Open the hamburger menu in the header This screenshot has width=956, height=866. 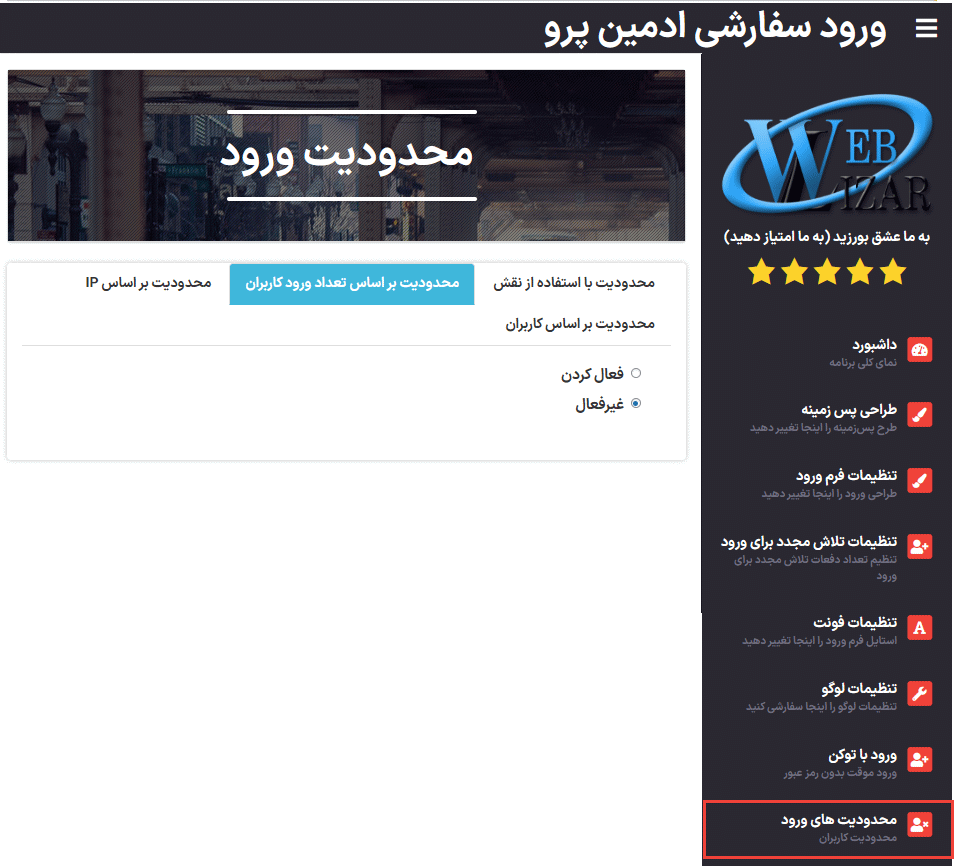pyautogui.click(x=926, y=28)
